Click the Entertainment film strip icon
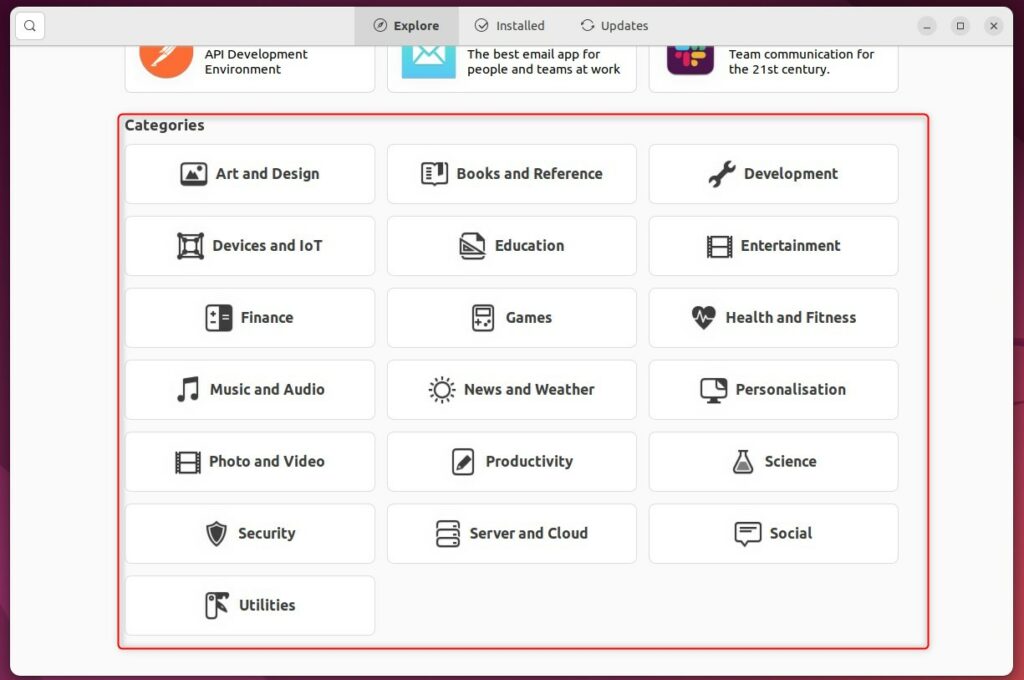The height and width of the screenshot is (680, 1024). (x=719, y=246)
